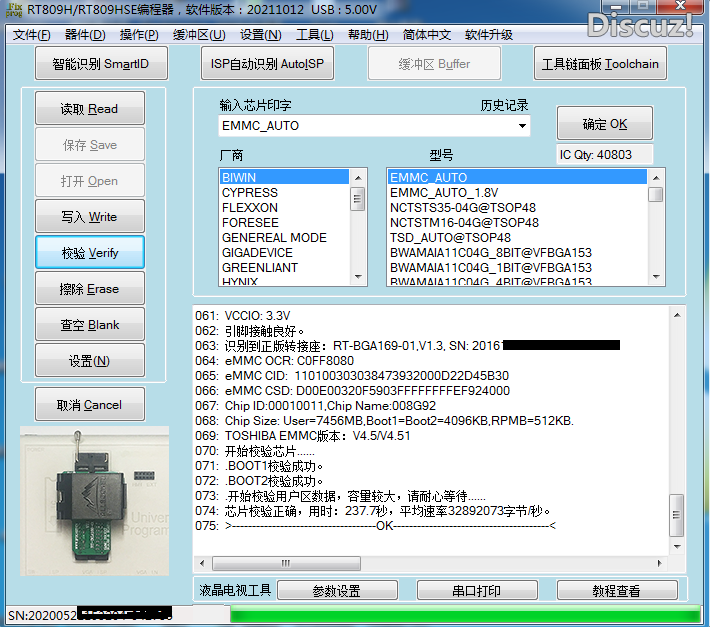Confirm with the 确定 OK button
Viewport: 710px width, 627px height.
(604, 124)
